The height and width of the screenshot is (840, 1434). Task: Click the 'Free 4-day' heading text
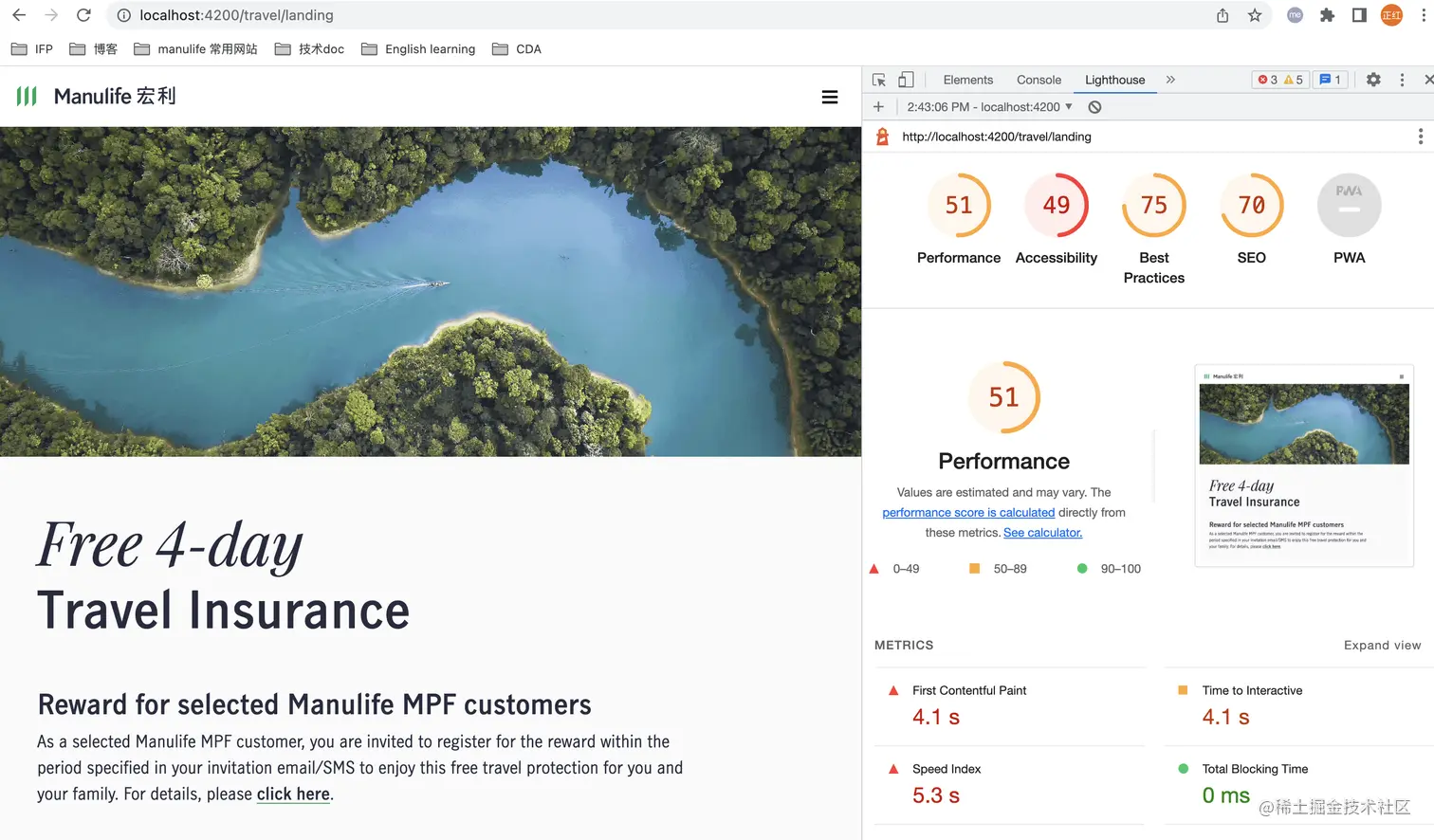point(170,547)
